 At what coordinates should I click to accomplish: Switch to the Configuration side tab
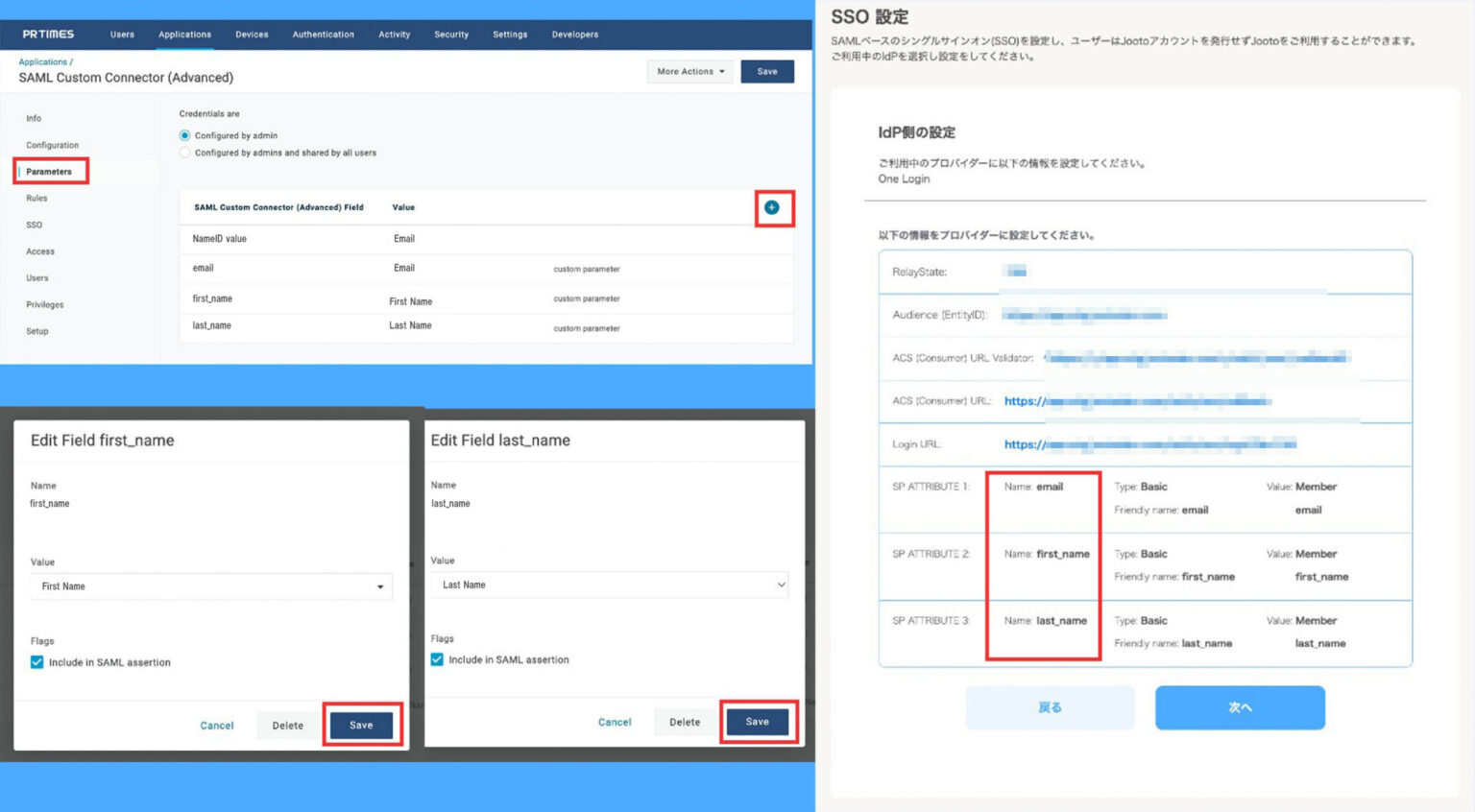coord(53,145)
